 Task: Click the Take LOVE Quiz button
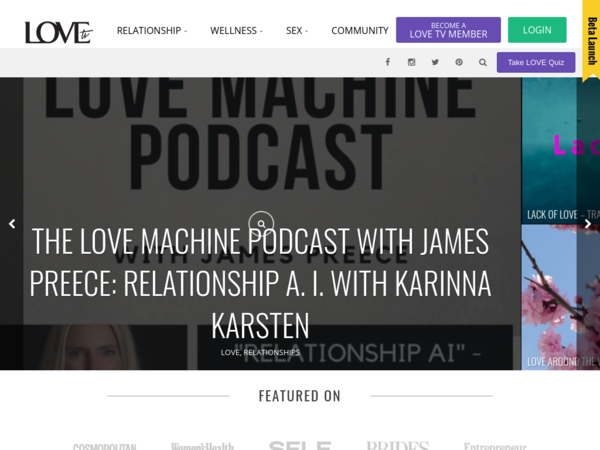coord(536,62)
